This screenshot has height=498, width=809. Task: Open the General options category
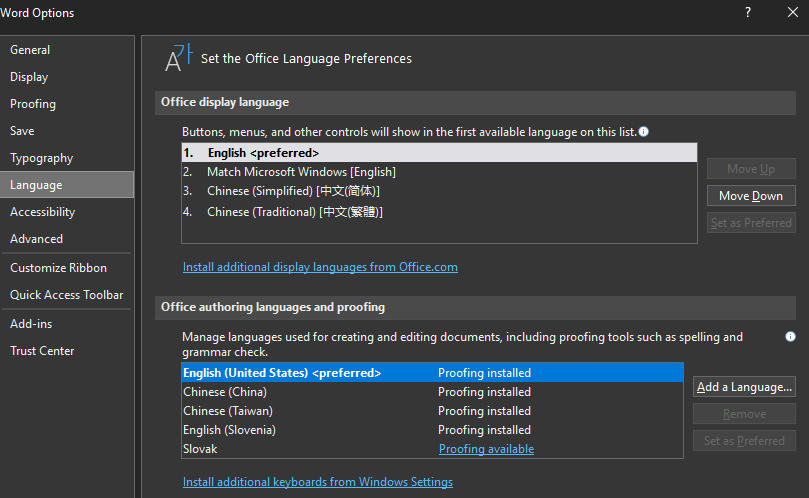tap(67, 50)
